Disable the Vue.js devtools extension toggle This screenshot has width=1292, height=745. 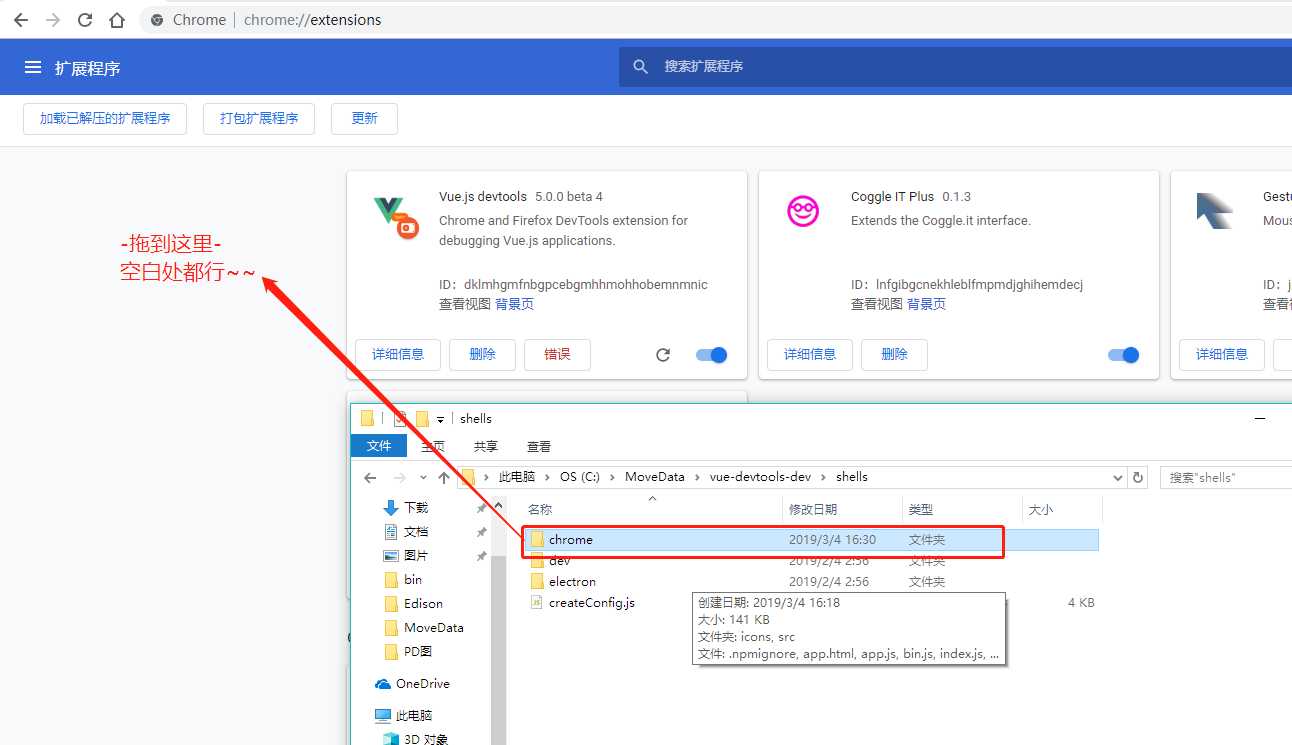click(x=712, y=355)
